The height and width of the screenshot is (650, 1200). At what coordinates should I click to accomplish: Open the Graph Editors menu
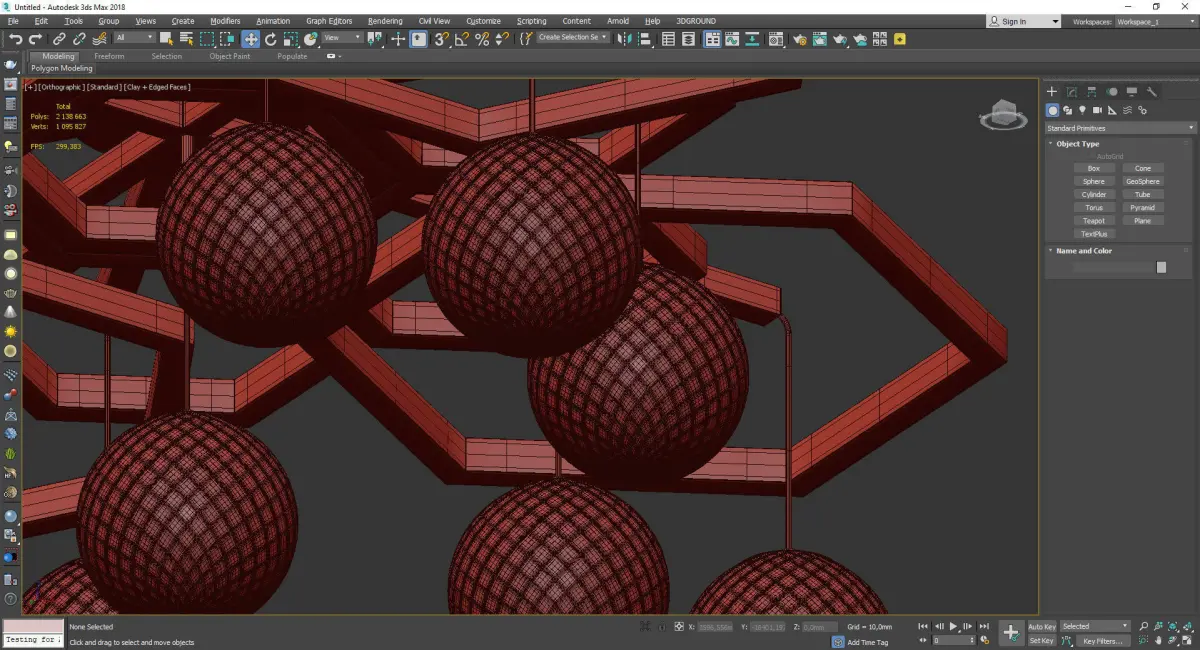tap(329, 21)
